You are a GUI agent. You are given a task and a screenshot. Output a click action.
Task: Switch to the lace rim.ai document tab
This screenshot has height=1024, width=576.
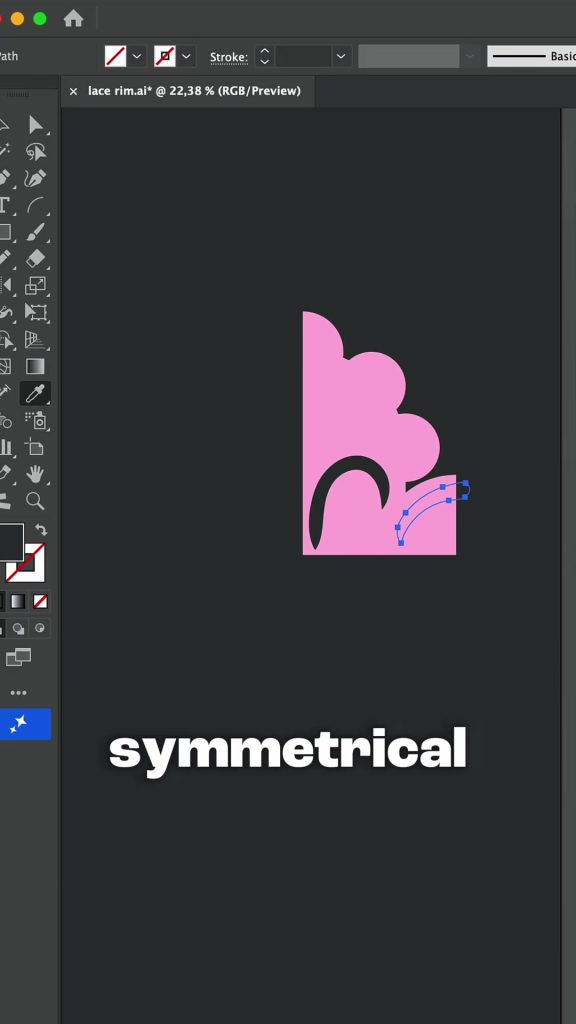point(194,91)
